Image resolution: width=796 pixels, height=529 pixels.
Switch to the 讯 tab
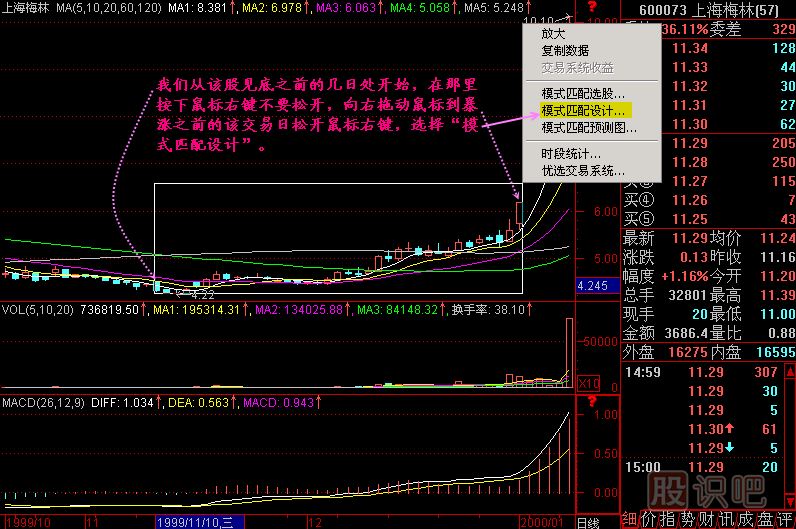(726, 519)
